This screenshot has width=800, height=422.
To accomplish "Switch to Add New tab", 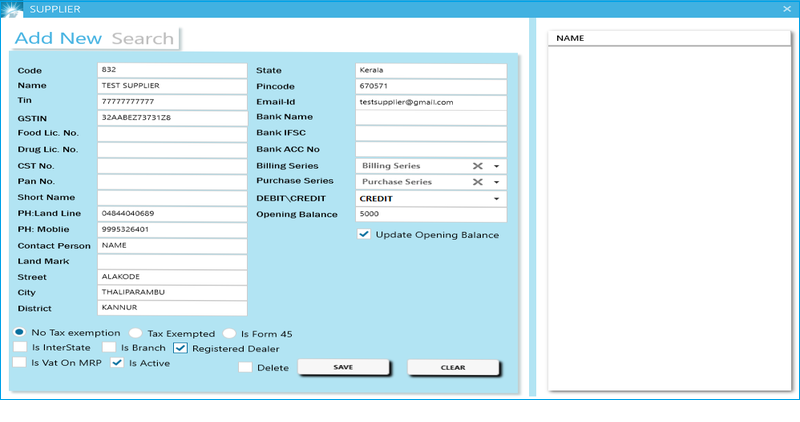I will click(x=58, y=38).
